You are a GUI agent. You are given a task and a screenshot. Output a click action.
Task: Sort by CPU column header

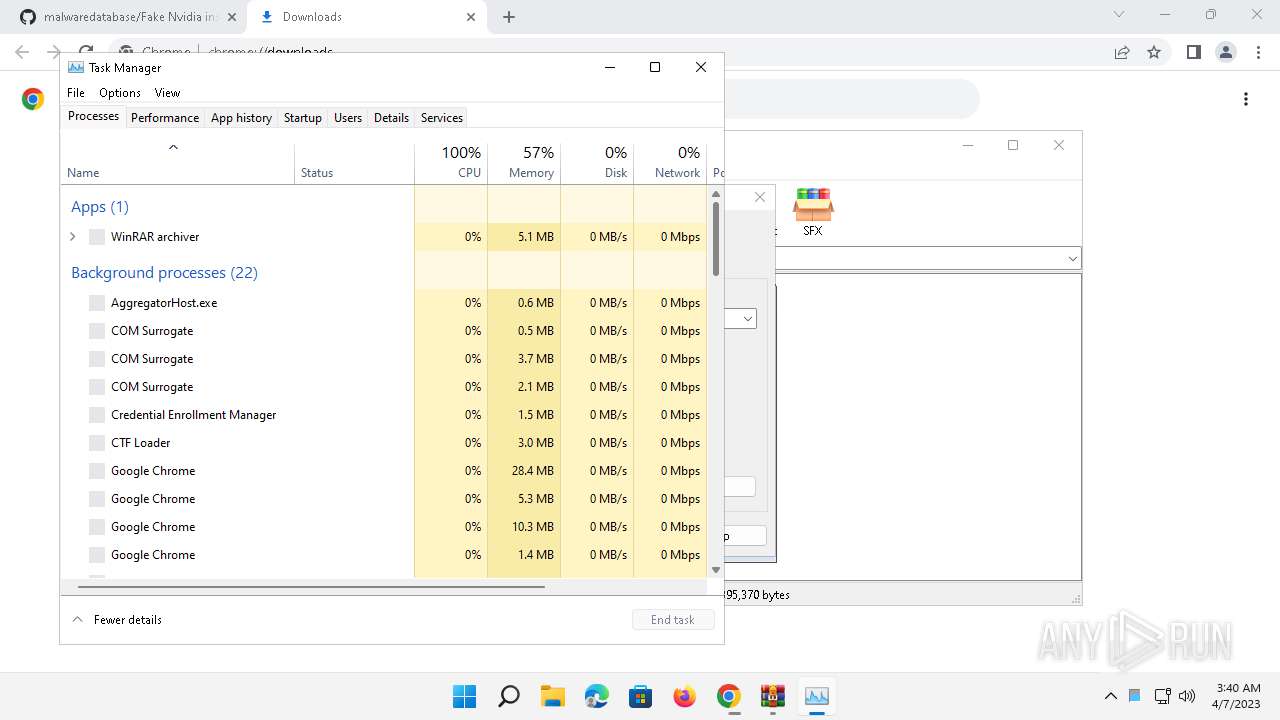point(451,163)
